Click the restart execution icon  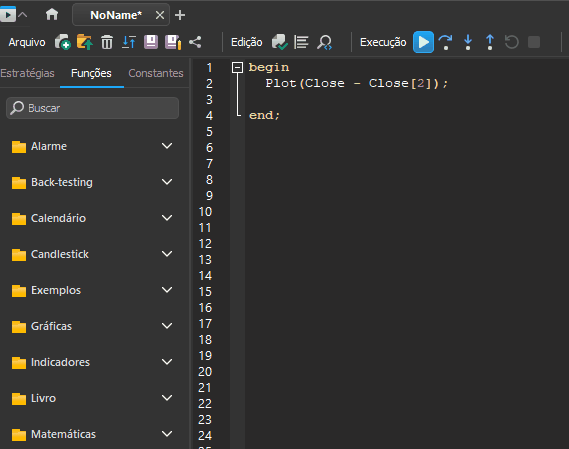point(512,42)
